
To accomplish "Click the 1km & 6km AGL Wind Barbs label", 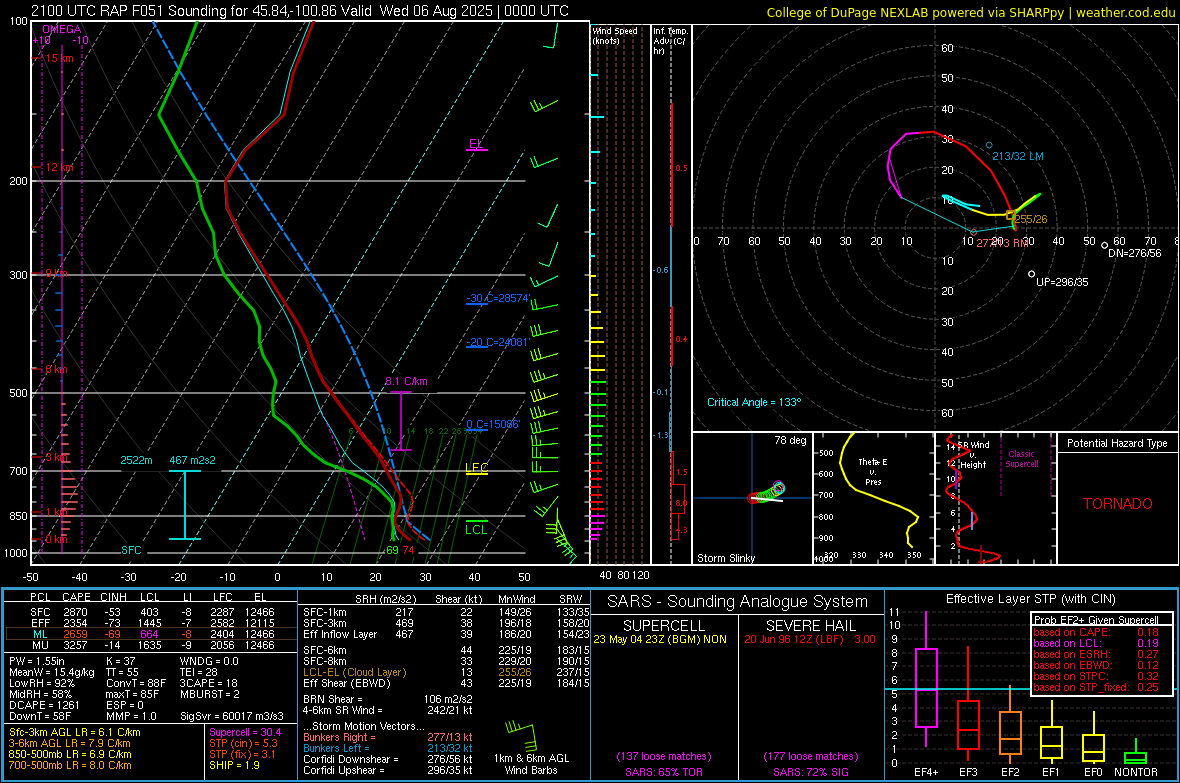I will tap(531, 764).
